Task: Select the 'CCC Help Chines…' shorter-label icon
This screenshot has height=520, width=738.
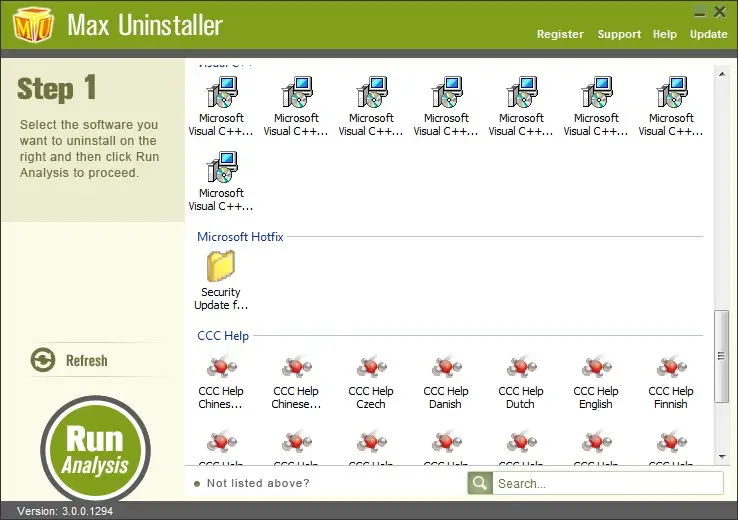Action: point(221,368)
